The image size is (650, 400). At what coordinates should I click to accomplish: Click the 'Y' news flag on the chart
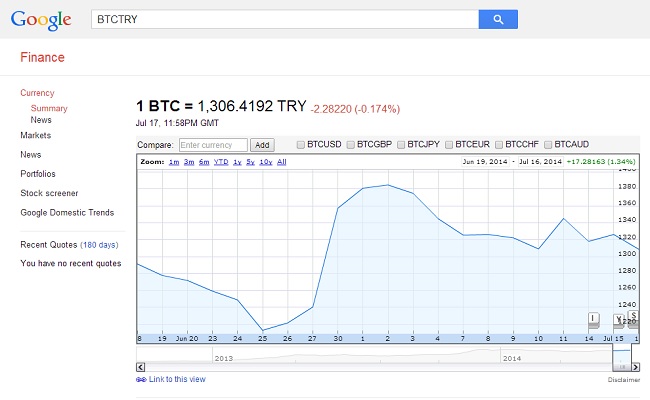point(618,319)
